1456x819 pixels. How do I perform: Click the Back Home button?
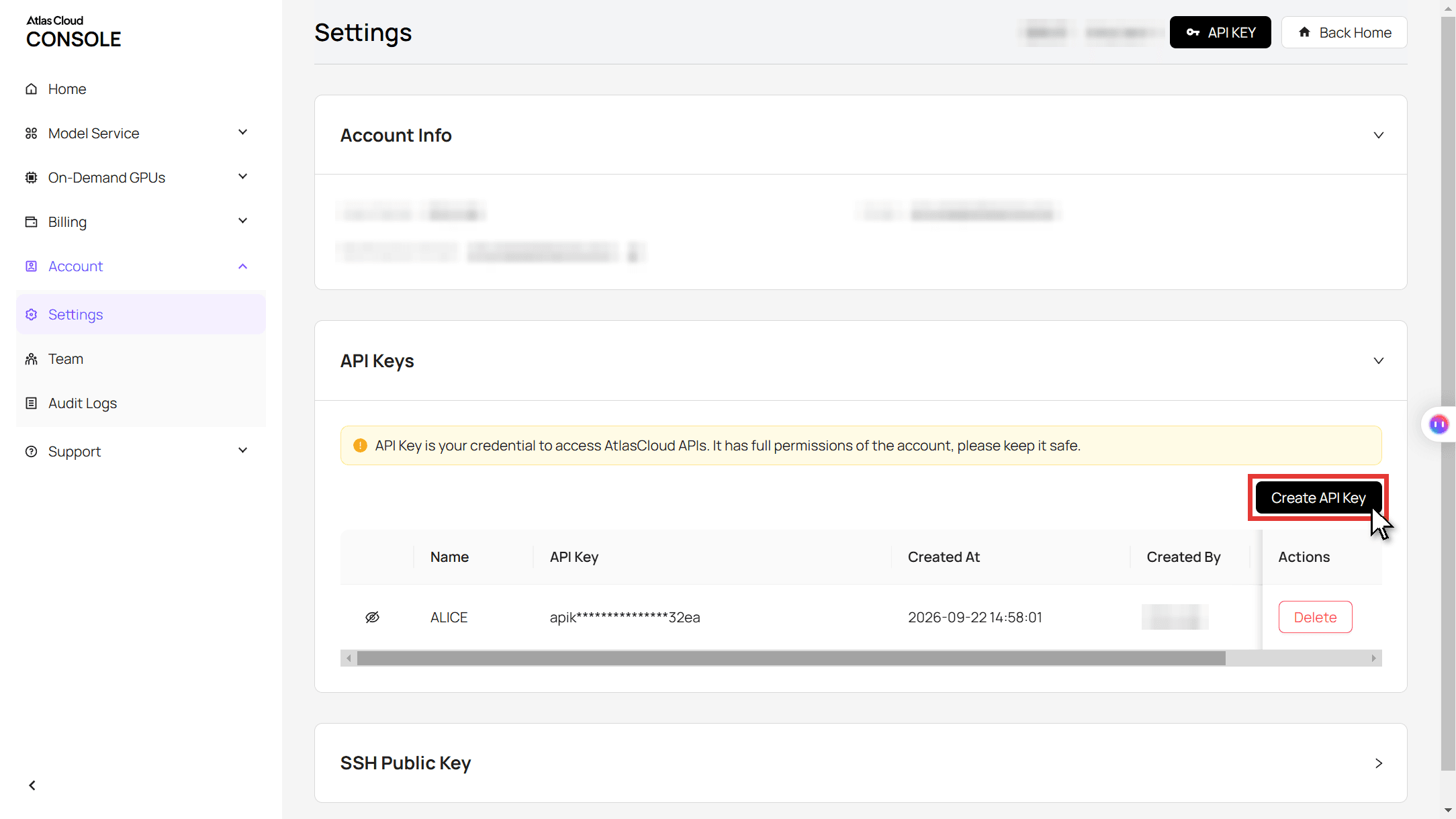click(1344, 32)
